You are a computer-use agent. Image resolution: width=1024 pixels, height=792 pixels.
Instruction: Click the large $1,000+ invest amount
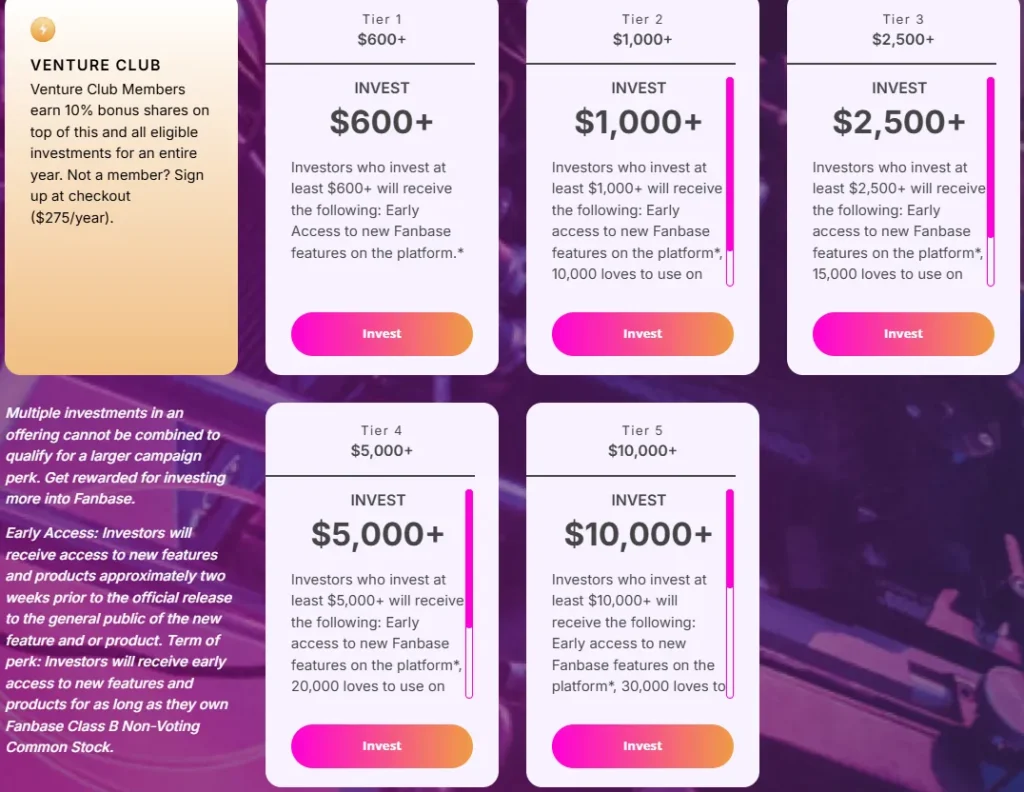638,122
